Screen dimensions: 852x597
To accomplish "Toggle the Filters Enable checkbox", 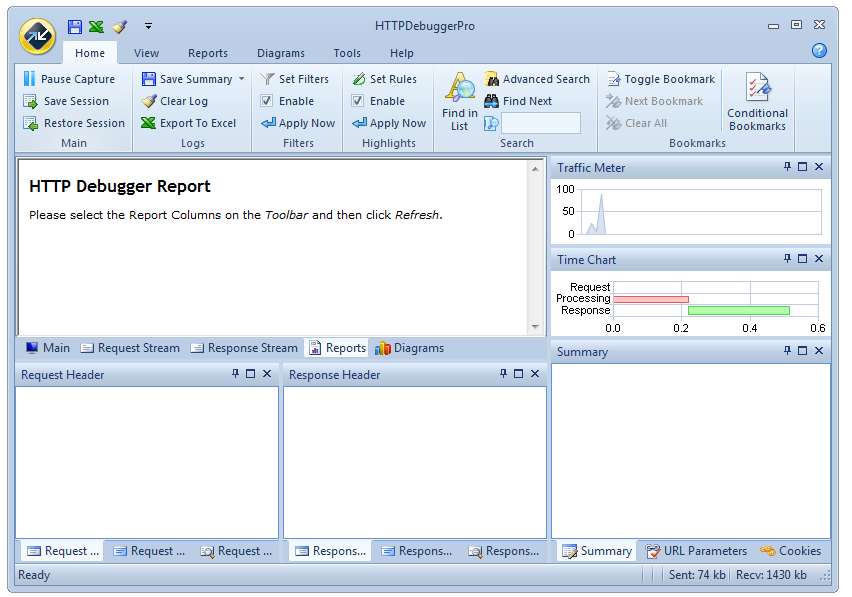I will pyautogui.click(x=266, y=100).
